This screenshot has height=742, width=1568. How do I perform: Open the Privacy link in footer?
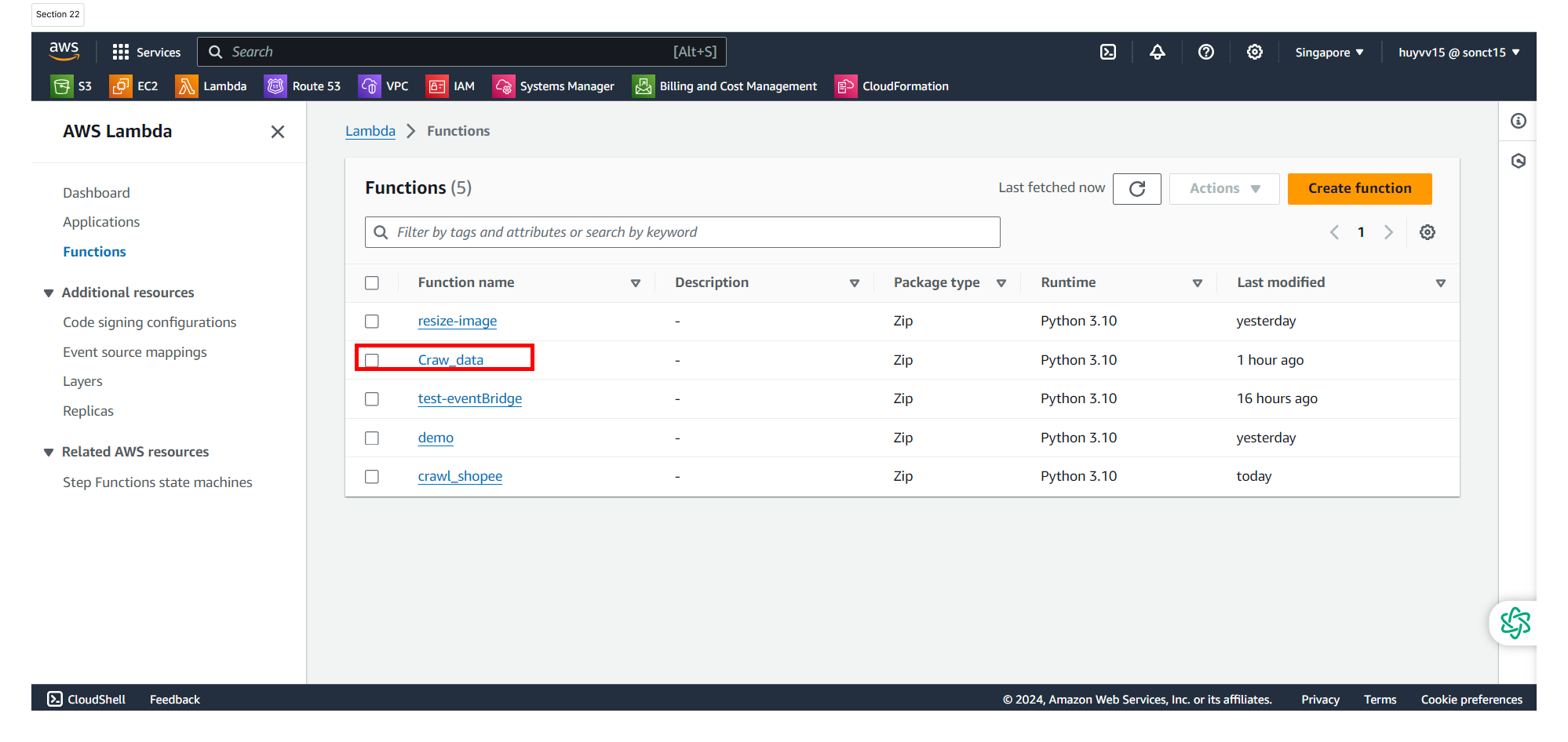pos(1320,699)
